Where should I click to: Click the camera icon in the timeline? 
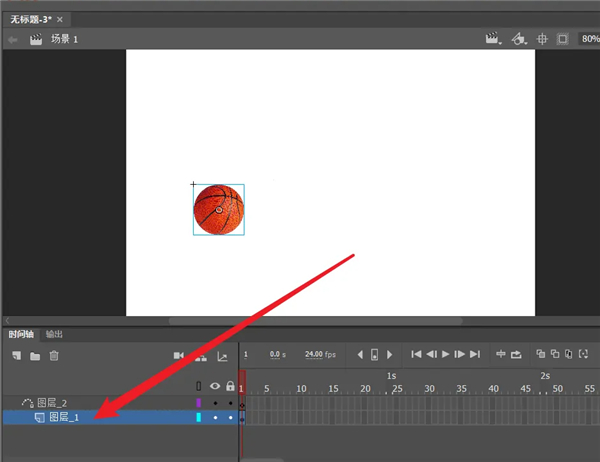pyautogui.click(x=179, y=355)
